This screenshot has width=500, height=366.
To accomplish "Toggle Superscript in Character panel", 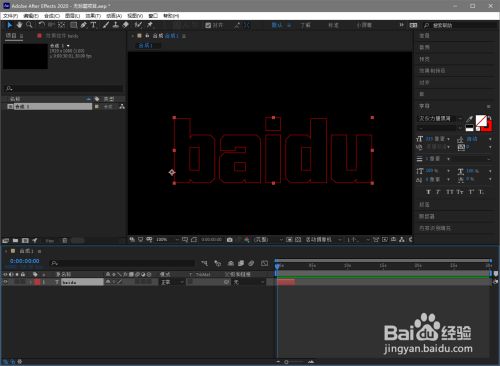I will 471,192.
